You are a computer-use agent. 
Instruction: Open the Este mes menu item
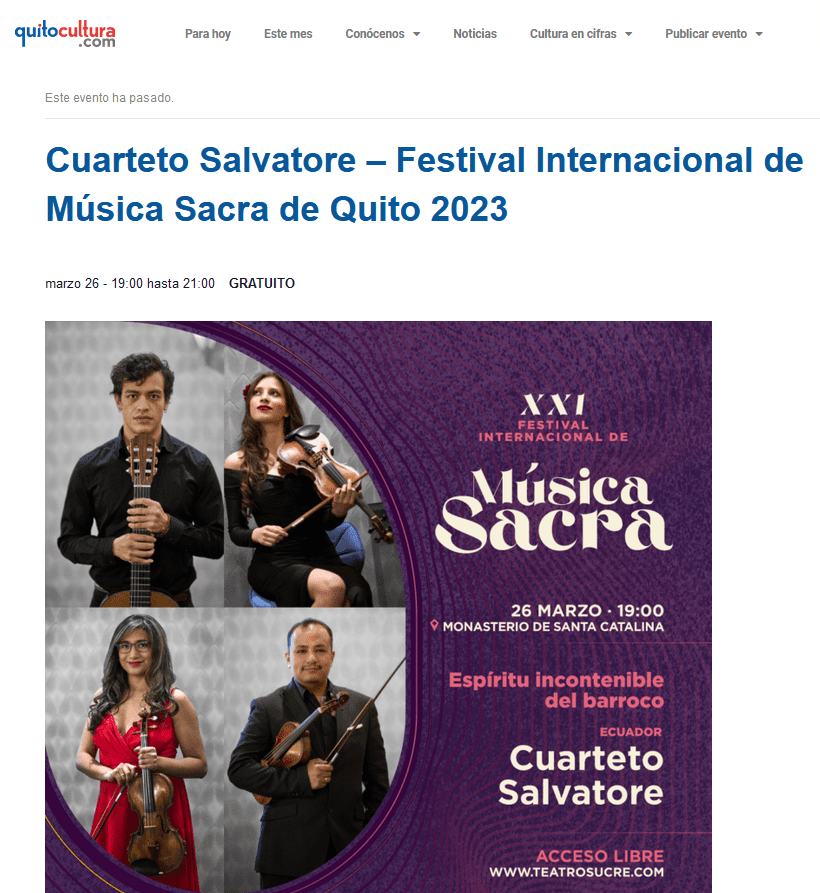tap(288, 34)
